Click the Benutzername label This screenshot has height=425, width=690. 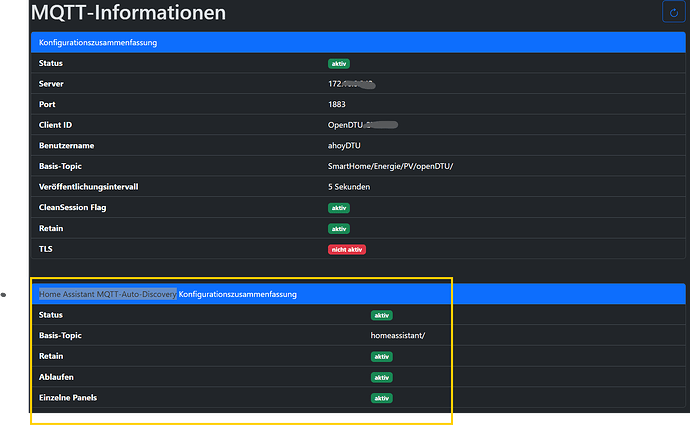66,146
